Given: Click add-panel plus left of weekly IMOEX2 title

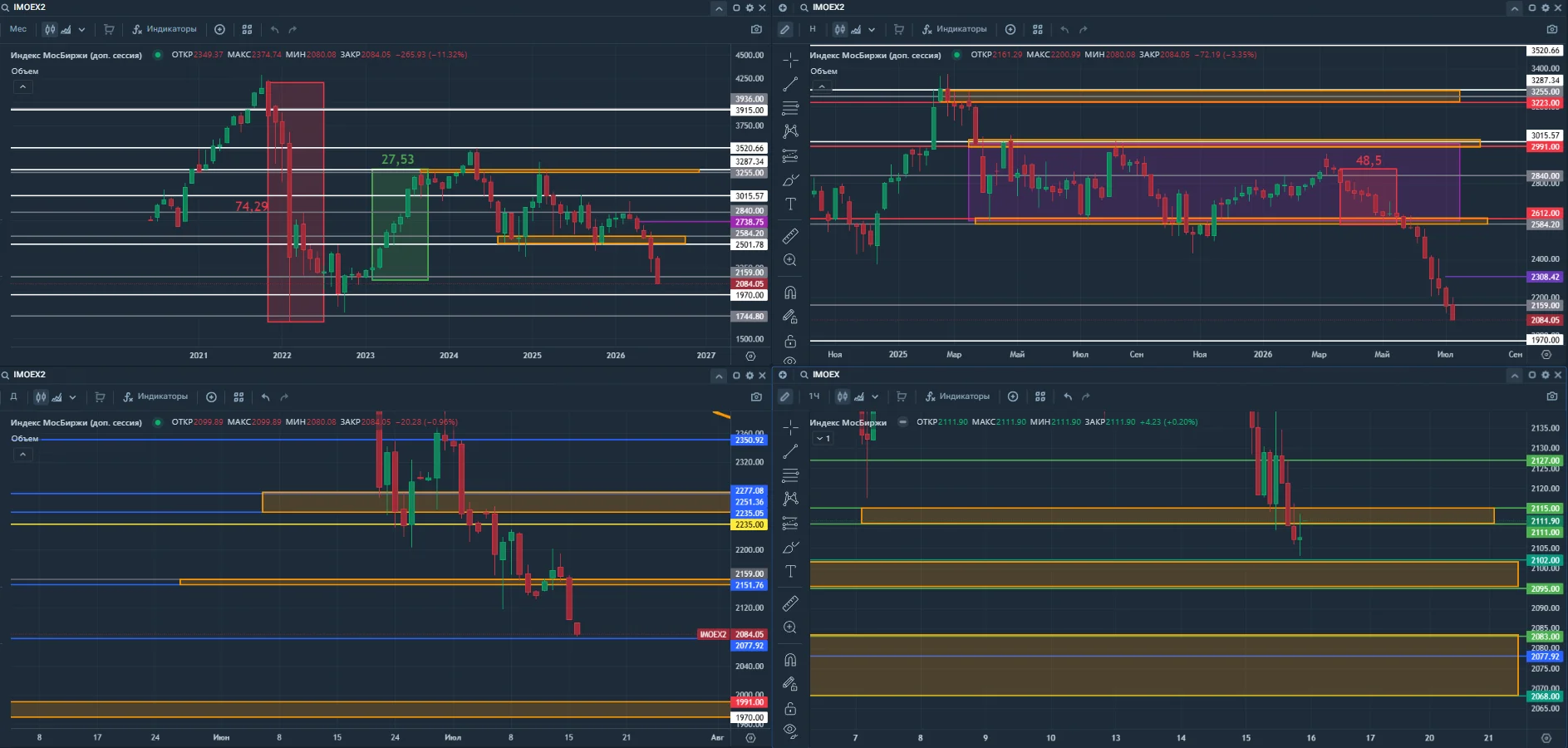Looking at the screenshot, I should [x=783, y=7].
